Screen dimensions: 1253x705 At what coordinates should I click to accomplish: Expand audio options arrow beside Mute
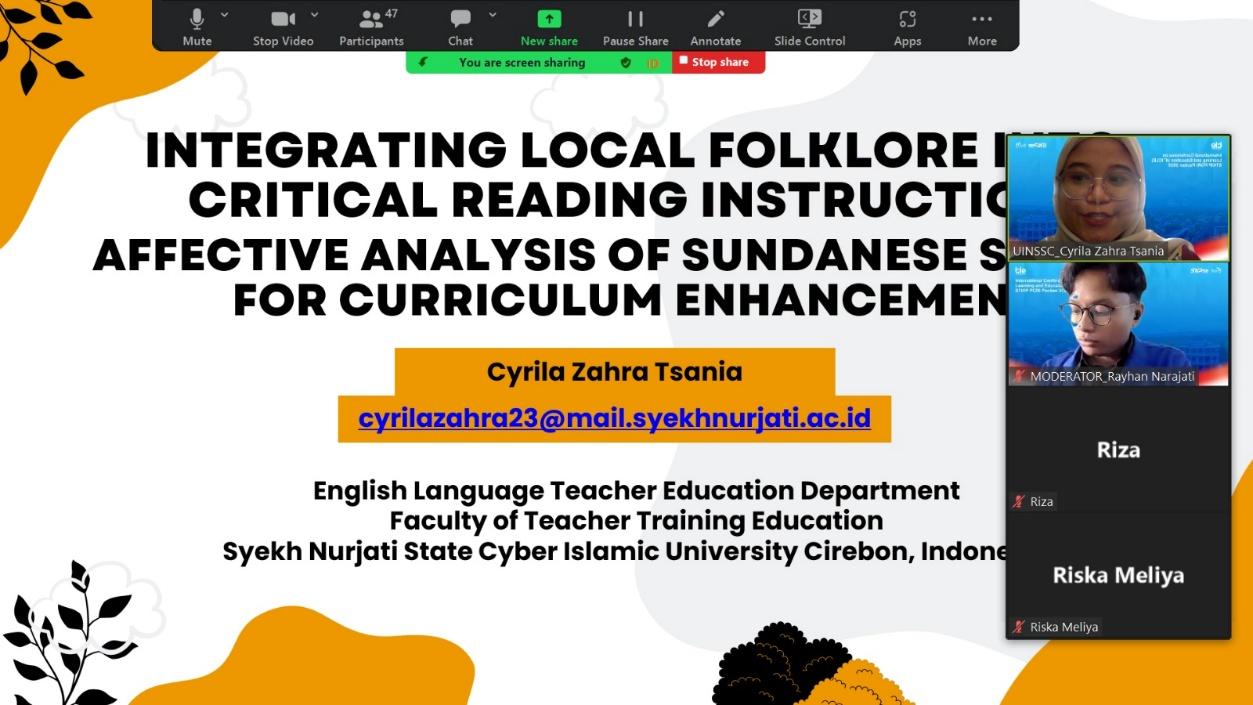pos(224,15)
